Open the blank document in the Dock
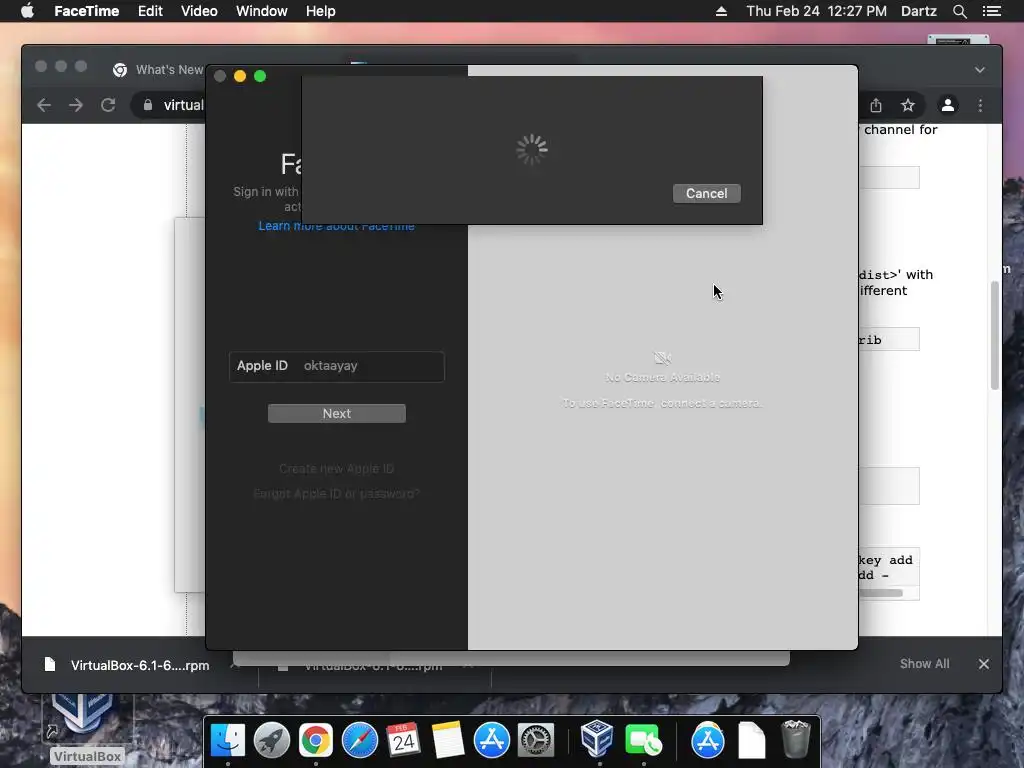Image resolution: width=1024 pixels, height=768 pixels. coord(752,741)
